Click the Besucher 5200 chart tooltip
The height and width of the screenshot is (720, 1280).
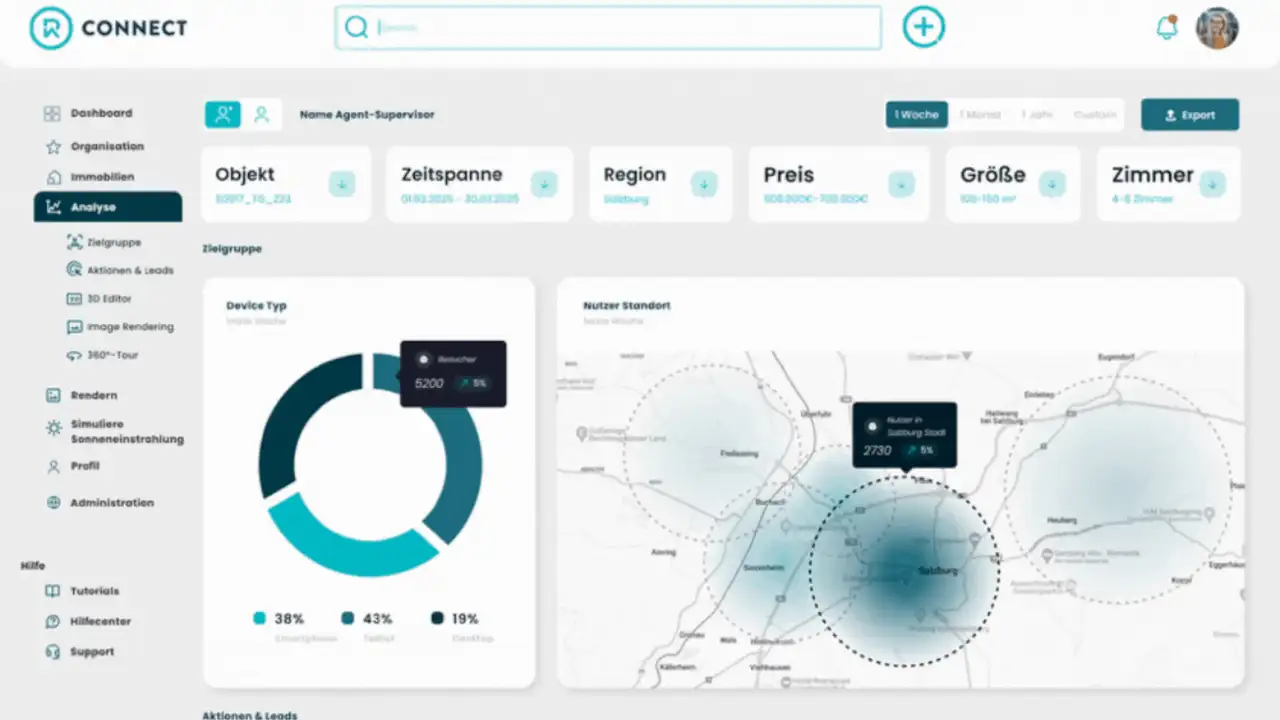point(453,373)
